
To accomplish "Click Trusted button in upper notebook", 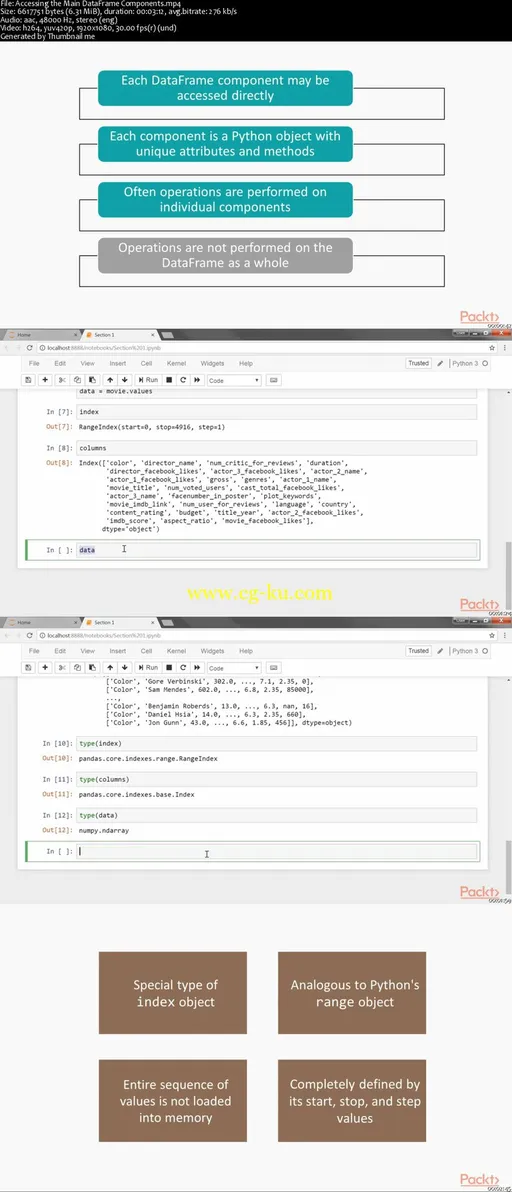I will click(x=419, y=363).
